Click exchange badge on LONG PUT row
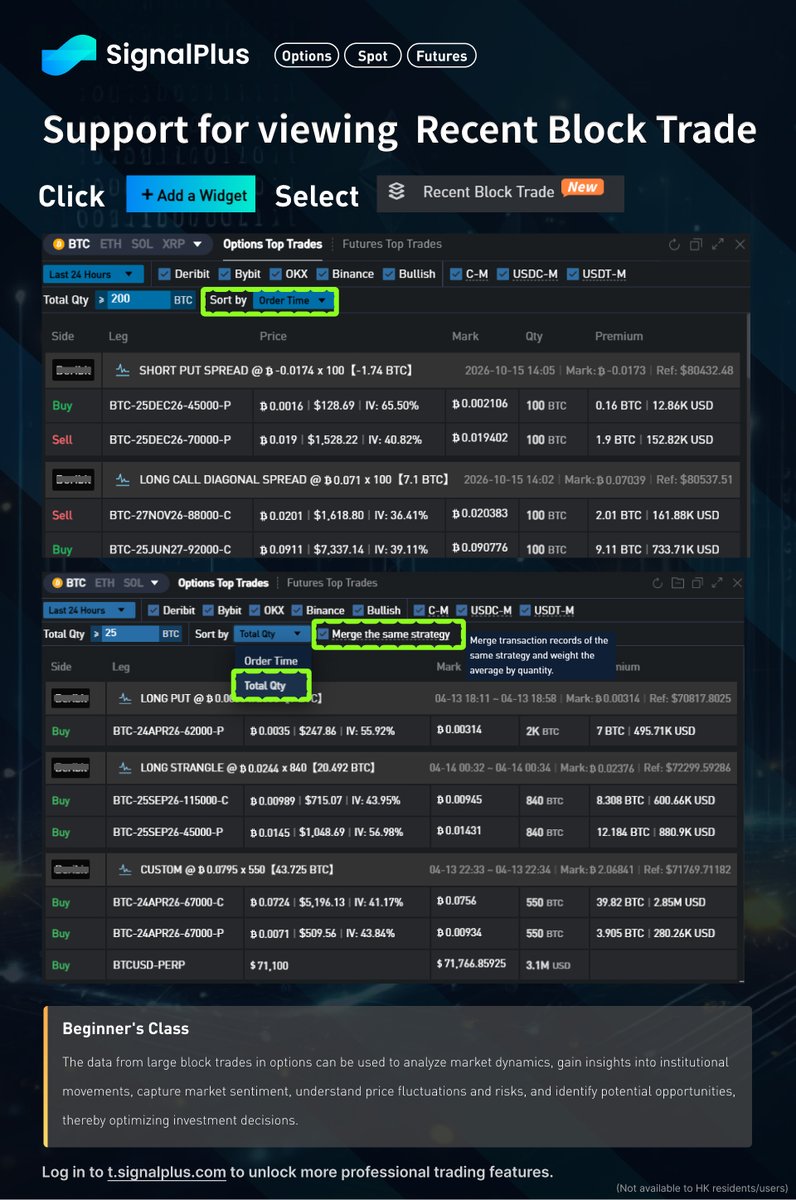Viewport: 796px width, 1200px height. pyautogui.click(x=70, y=698)
